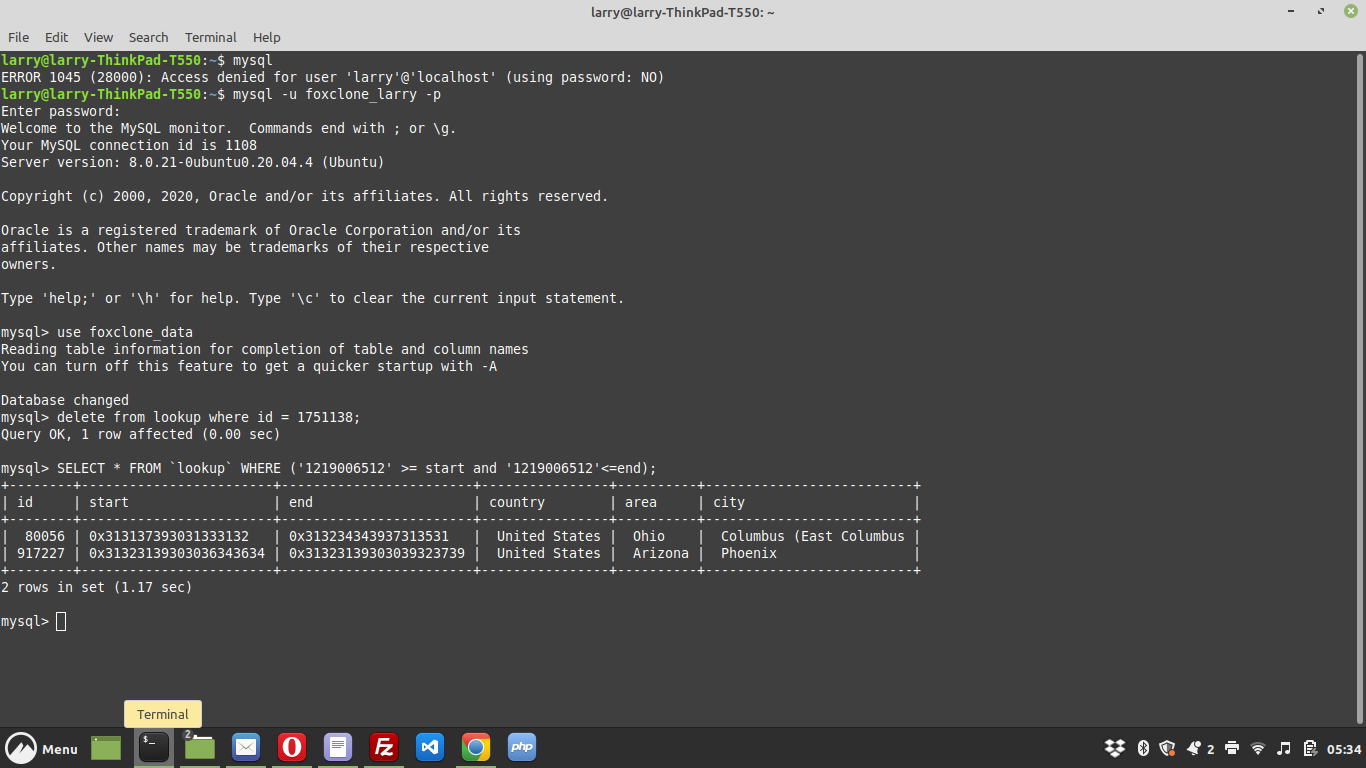Screen dimensions: 1366x768
Task: Click the 'use foxclone_data' command
Action: coord(125,332)
